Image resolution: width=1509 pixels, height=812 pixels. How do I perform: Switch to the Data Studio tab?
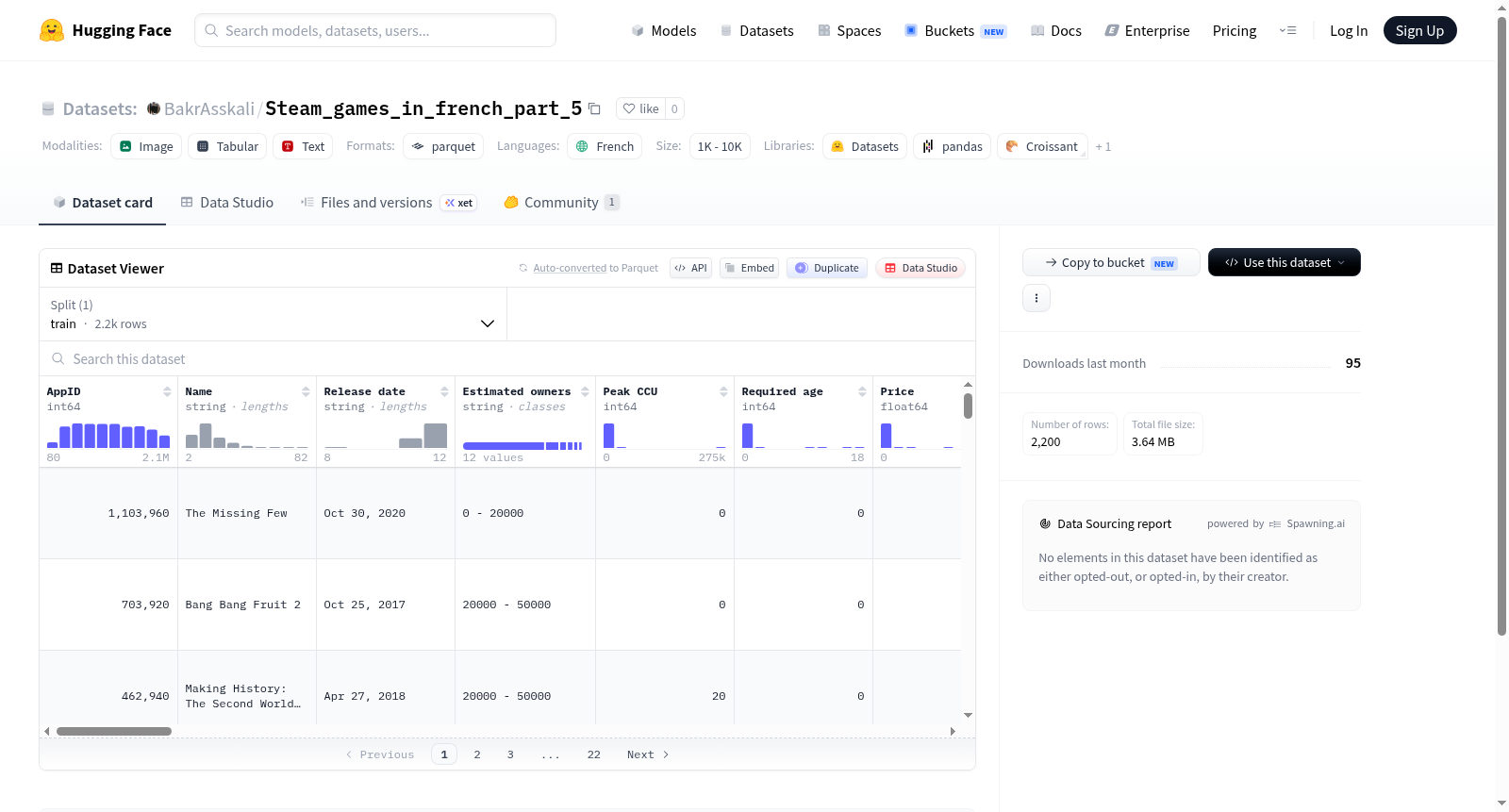click(x=227, y=203)
